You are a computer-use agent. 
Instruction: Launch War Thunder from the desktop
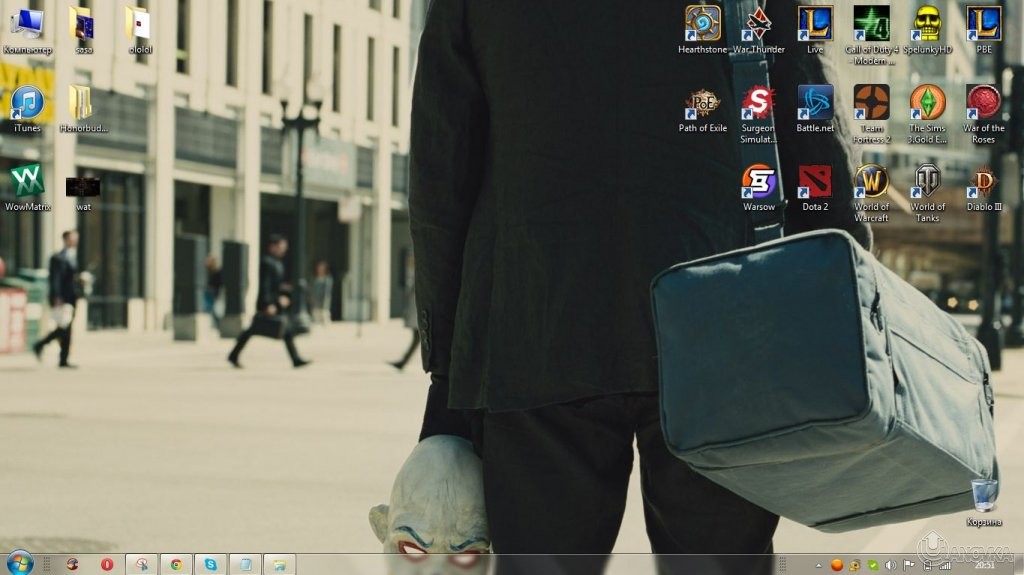click(759, 24)
